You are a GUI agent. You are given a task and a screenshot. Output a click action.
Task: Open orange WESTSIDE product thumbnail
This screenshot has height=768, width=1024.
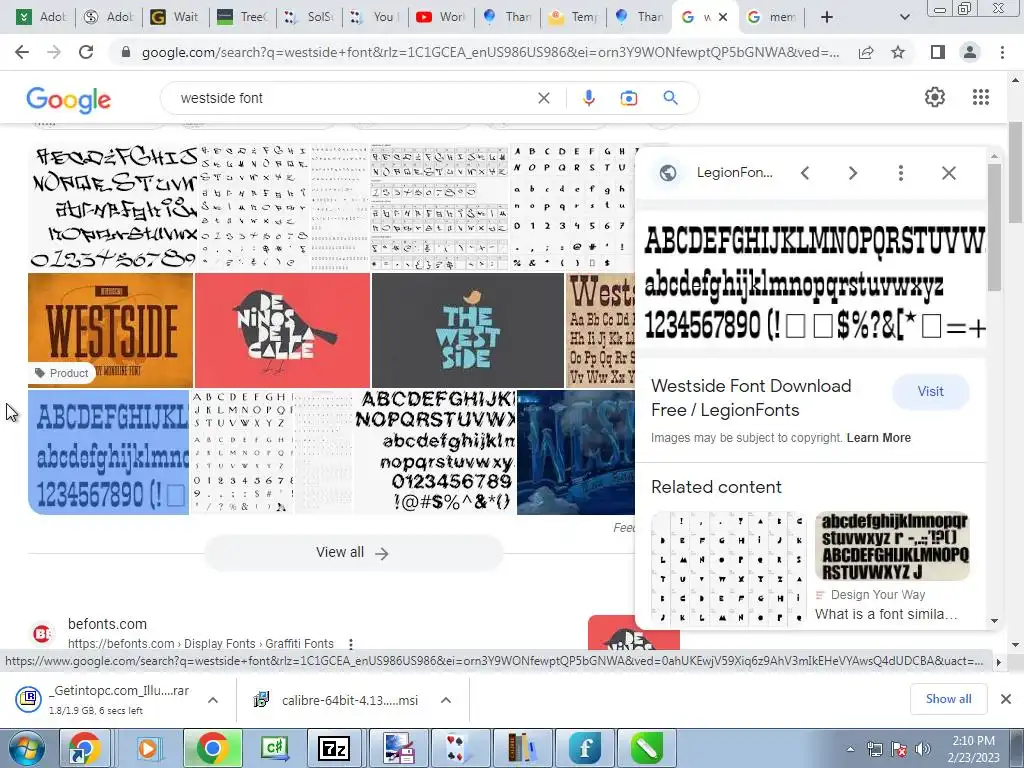tap(110, 330)
